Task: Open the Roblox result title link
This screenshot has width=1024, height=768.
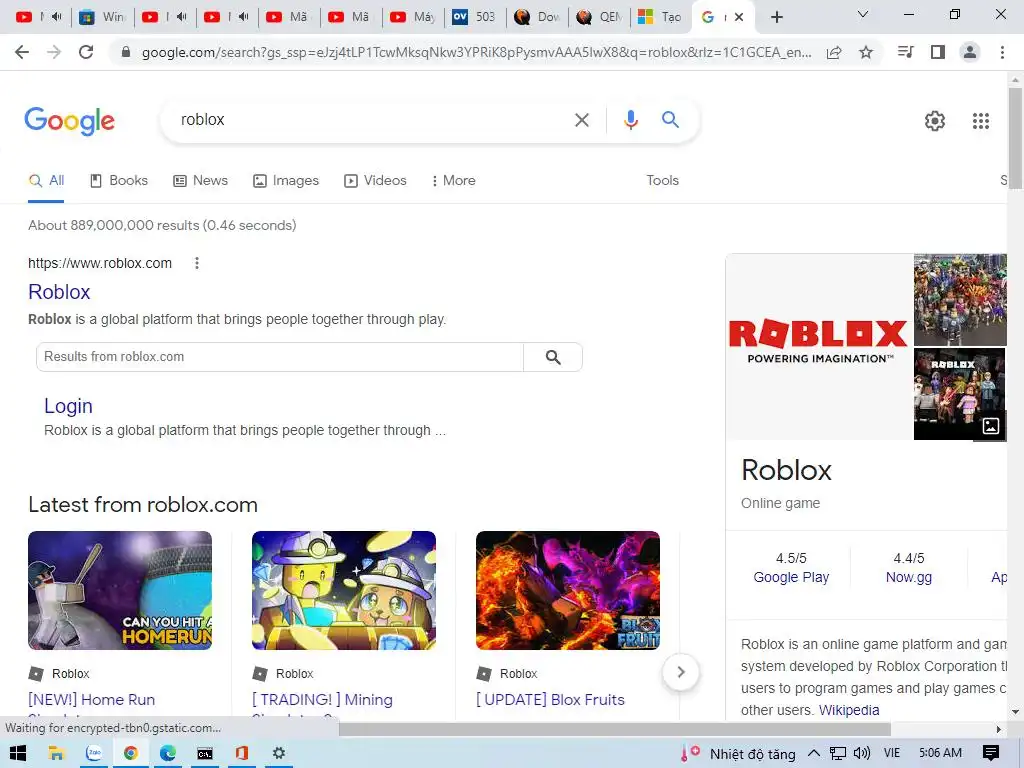Action: pyautogui.click(x=59, y=292)
